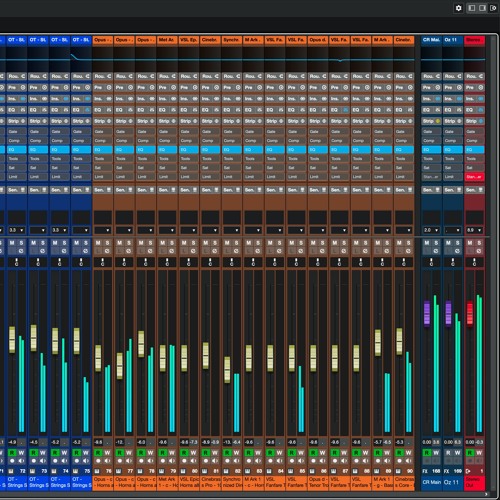500x500 pixels.
Task: Toggle the left zone panel icon
Action: click(x=472, y=8)
